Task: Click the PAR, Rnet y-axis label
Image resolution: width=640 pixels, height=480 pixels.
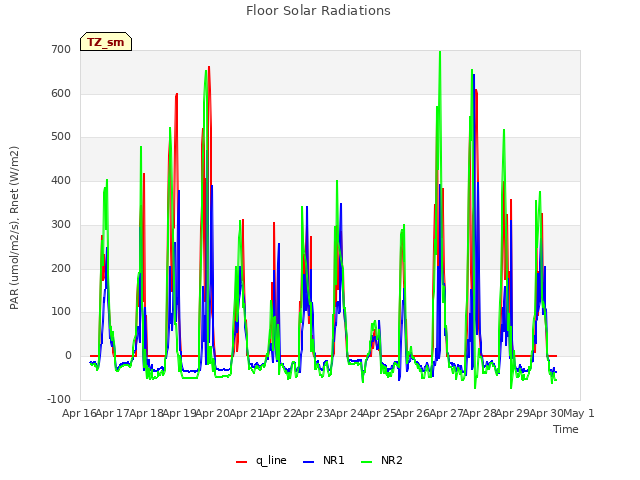Action: click(14, 228)
